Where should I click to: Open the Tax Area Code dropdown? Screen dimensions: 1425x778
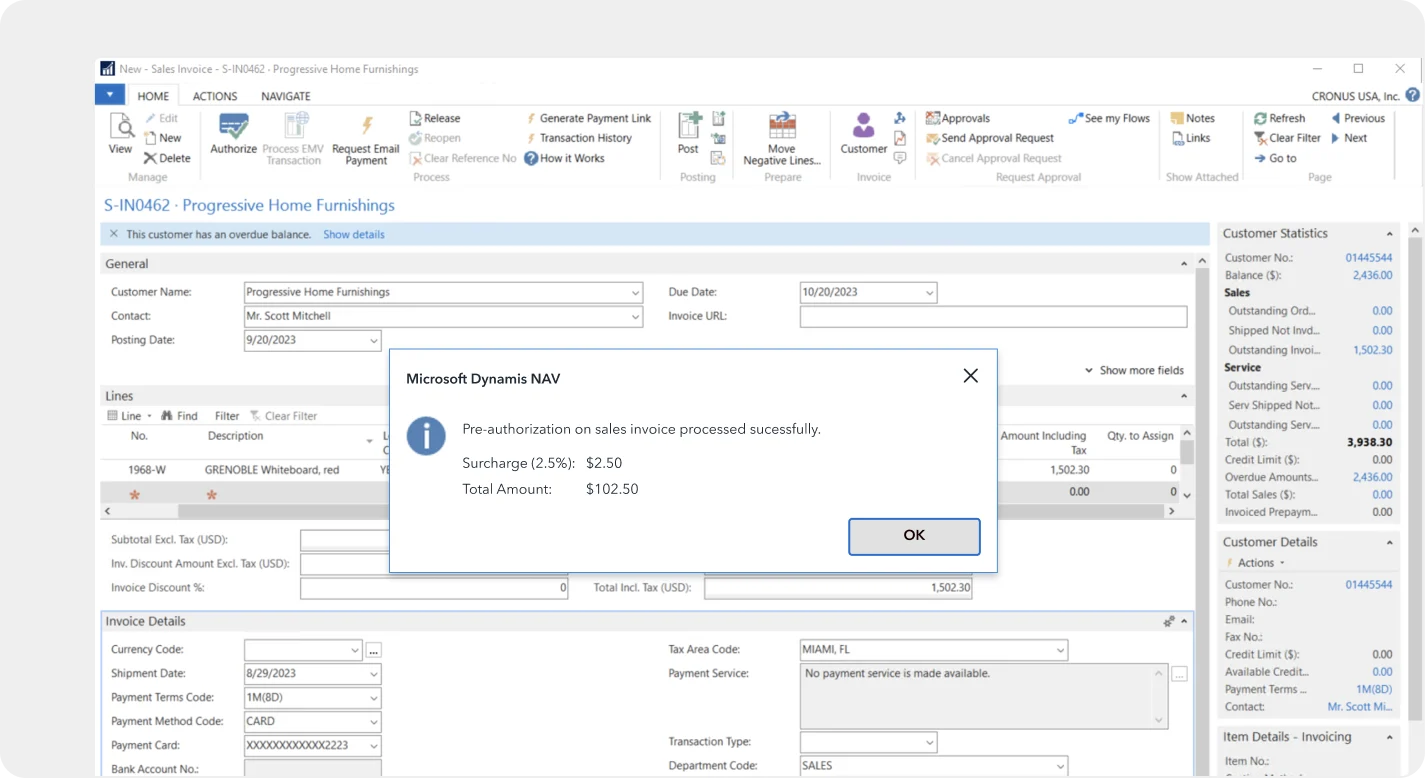[x=1060, y=651]
